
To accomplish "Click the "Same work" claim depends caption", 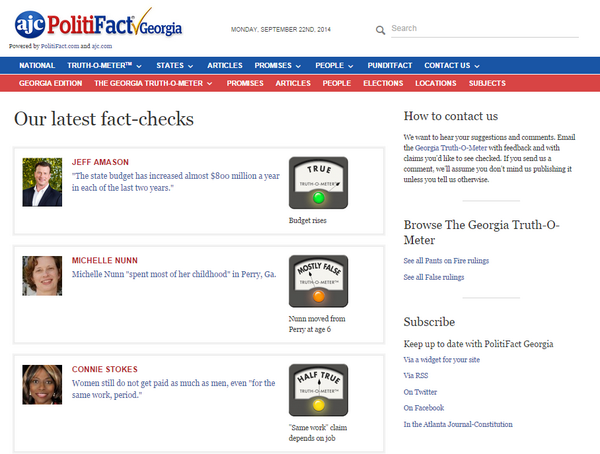I will pyautogui.click(x=318, y=433).
